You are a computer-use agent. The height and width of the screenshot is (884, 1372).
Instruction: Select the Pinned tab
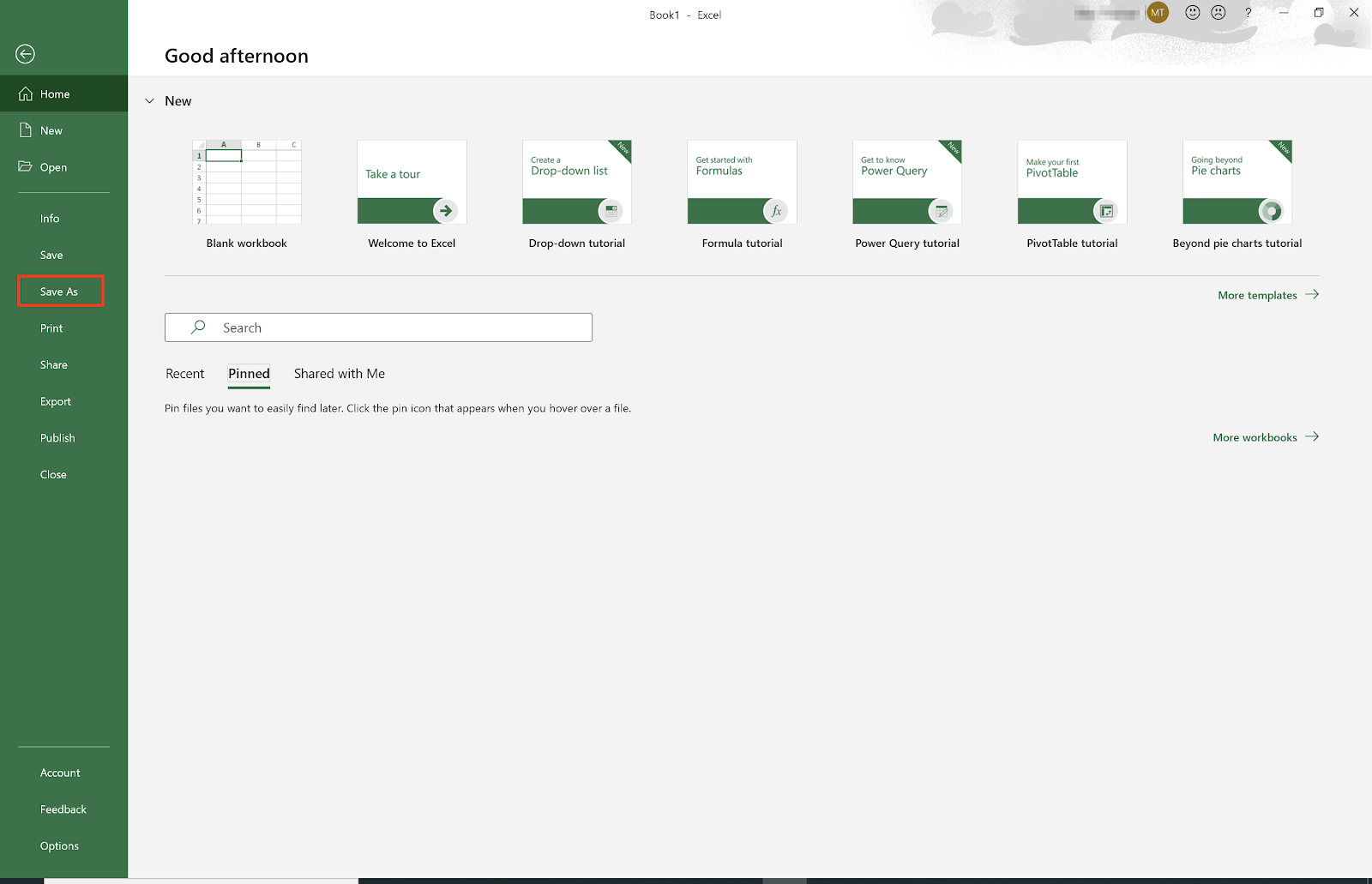(x=249, y=374)
